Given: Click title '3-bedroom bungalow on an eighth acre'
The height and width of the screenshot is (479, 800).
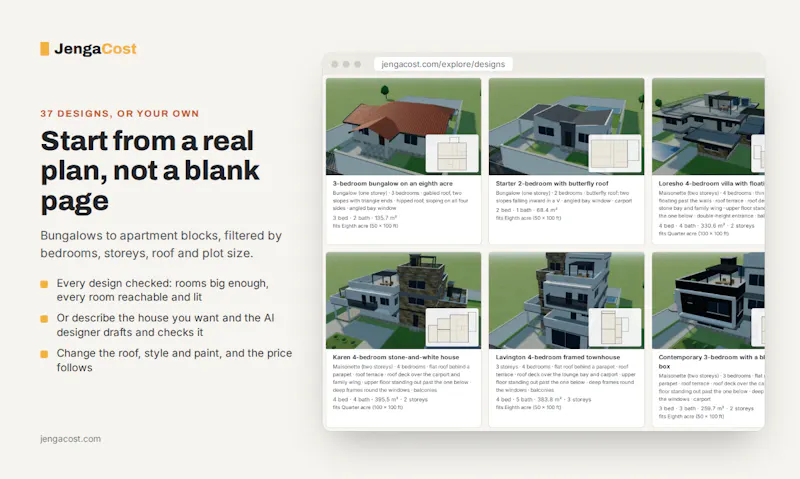Looking at the screenshot, I should tap(392, 184).
